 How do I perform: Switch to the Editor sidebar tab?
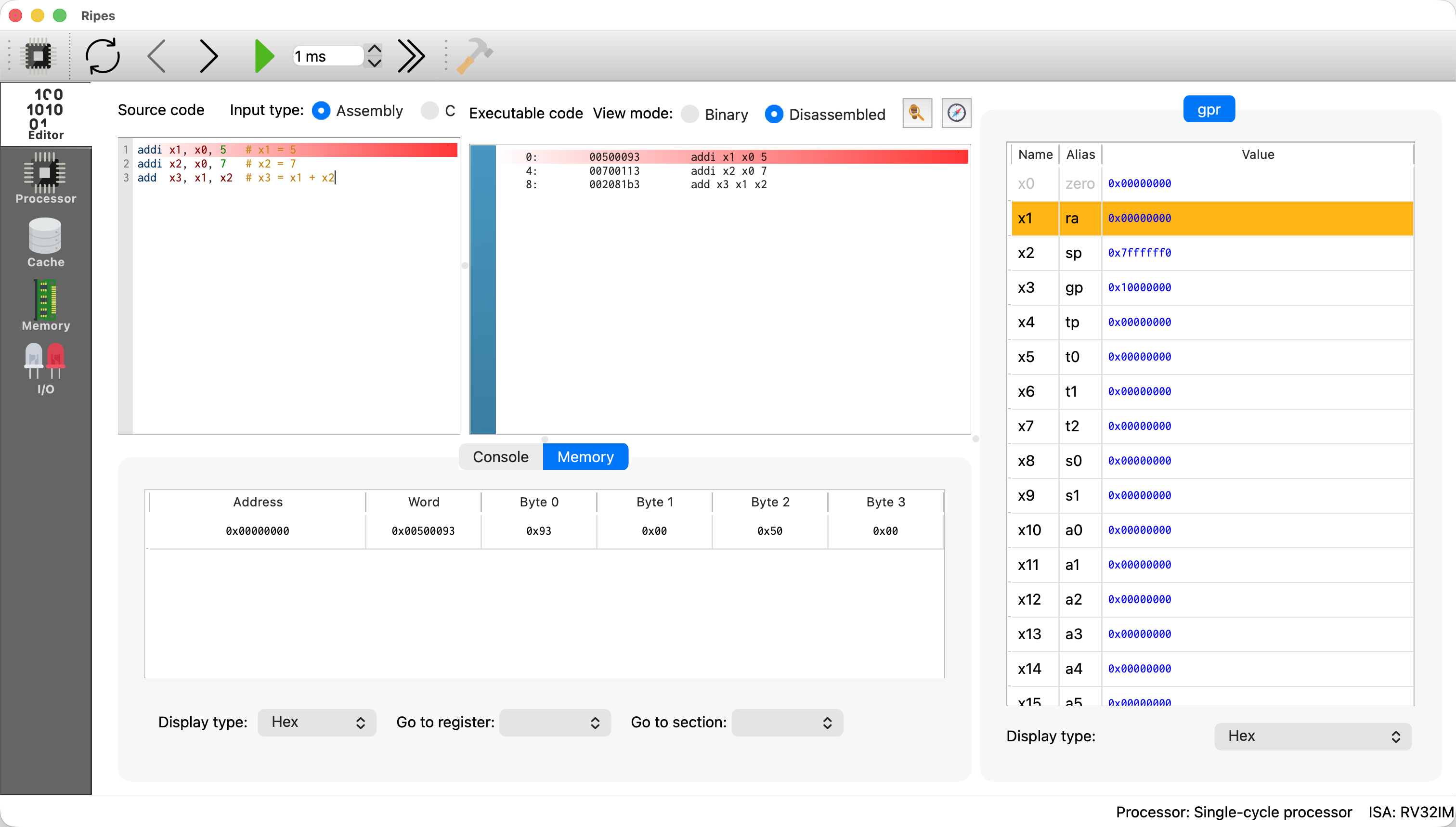coord(45,114)
